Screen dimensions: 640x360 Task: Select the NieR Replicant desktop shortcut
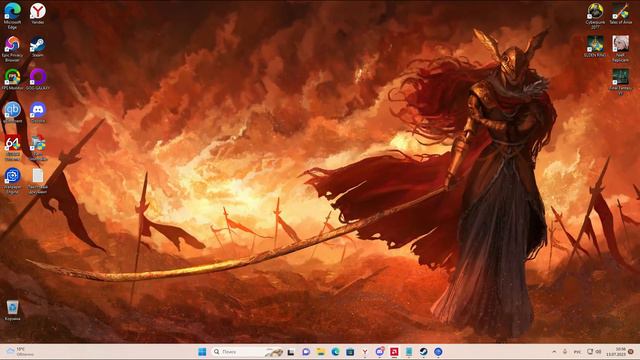(x=620, y=49)
